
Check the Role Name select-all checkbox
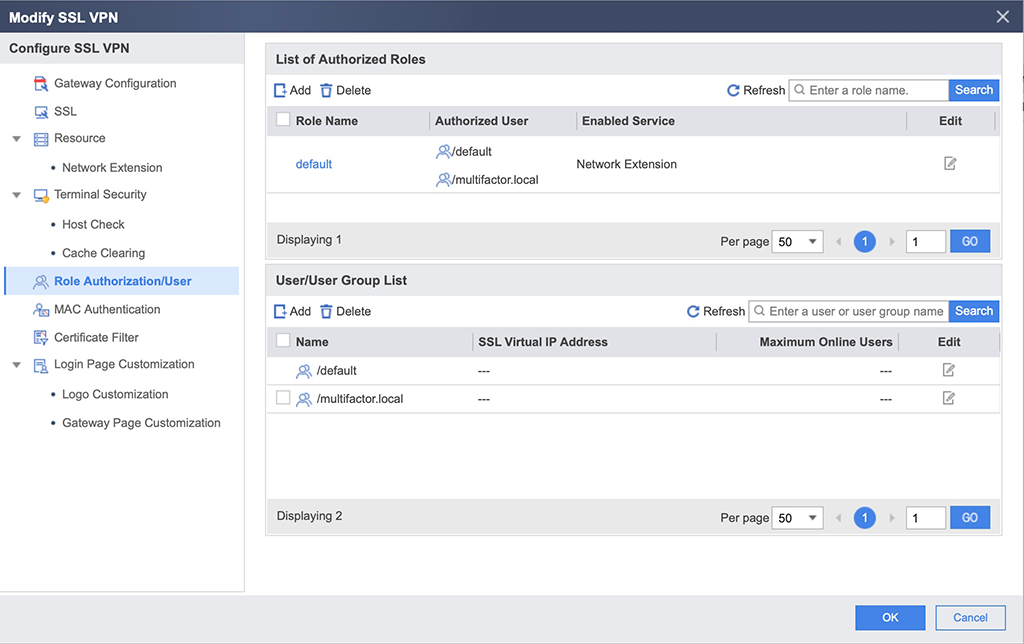(283, 120)
